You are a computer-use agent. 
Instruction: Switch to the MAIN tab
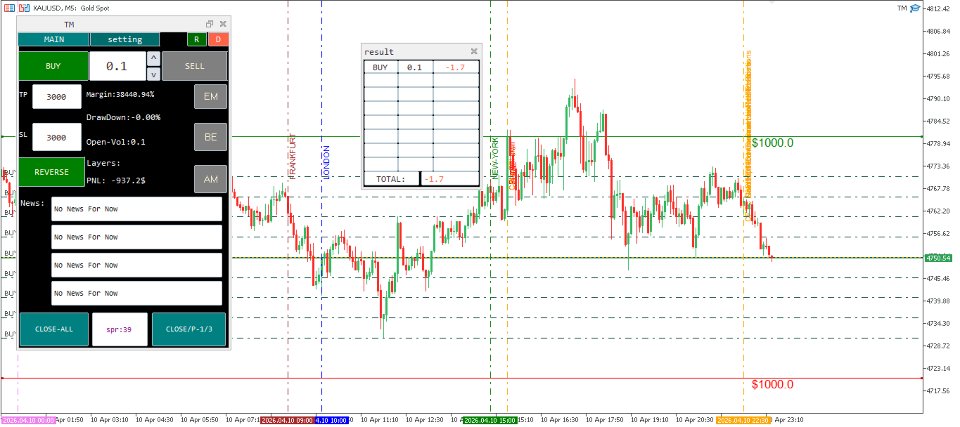coord(53,39)
